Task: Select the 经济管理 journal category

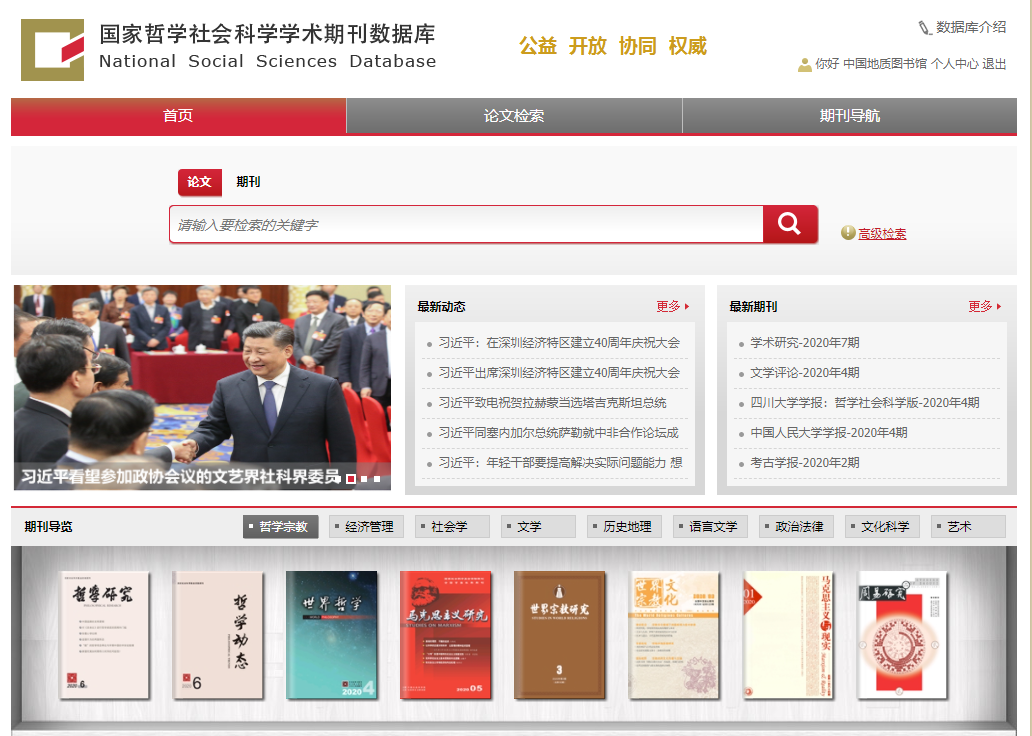Action: (367, 526)
